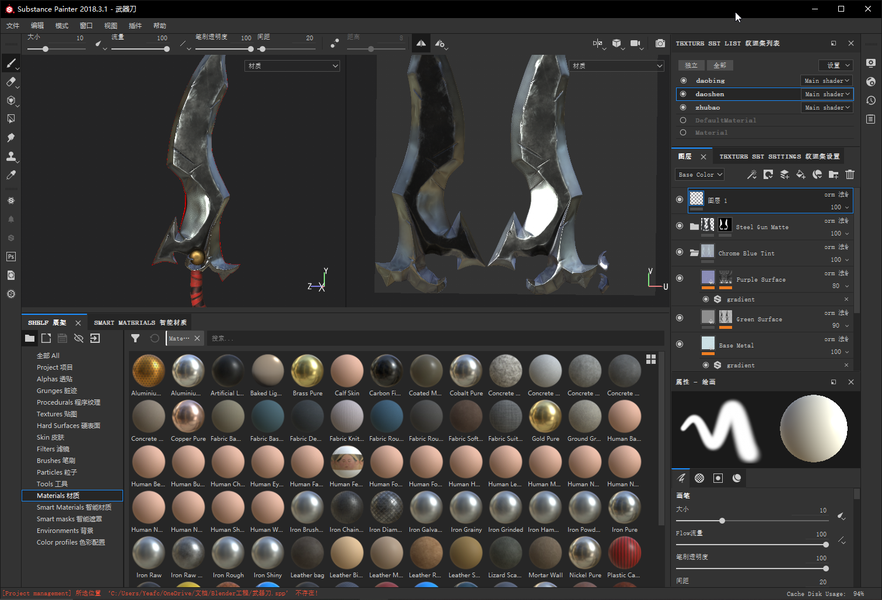The width and height of the screenshot is (882, 600).
Task: Select Environments shelf category
Action: [x=65, y=531]
